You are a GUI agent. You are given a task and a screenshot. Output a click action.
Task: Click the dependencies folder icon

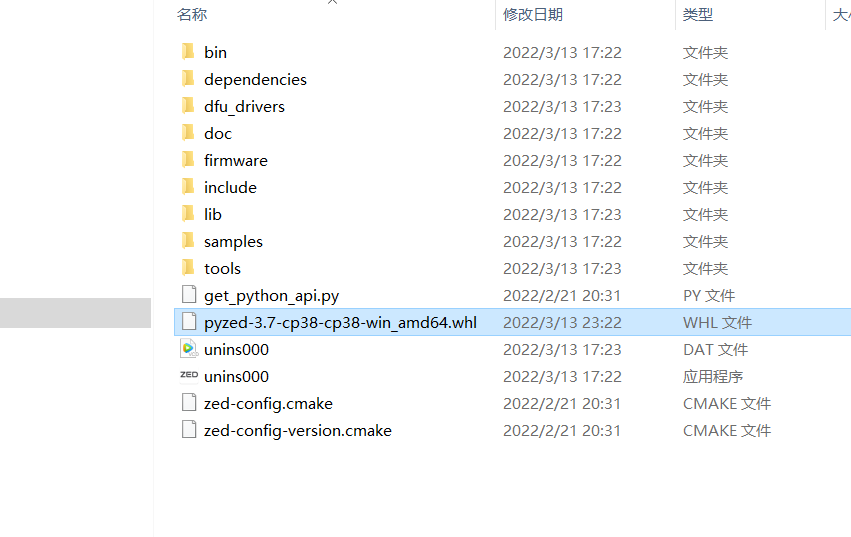click(x=188, y=79)
